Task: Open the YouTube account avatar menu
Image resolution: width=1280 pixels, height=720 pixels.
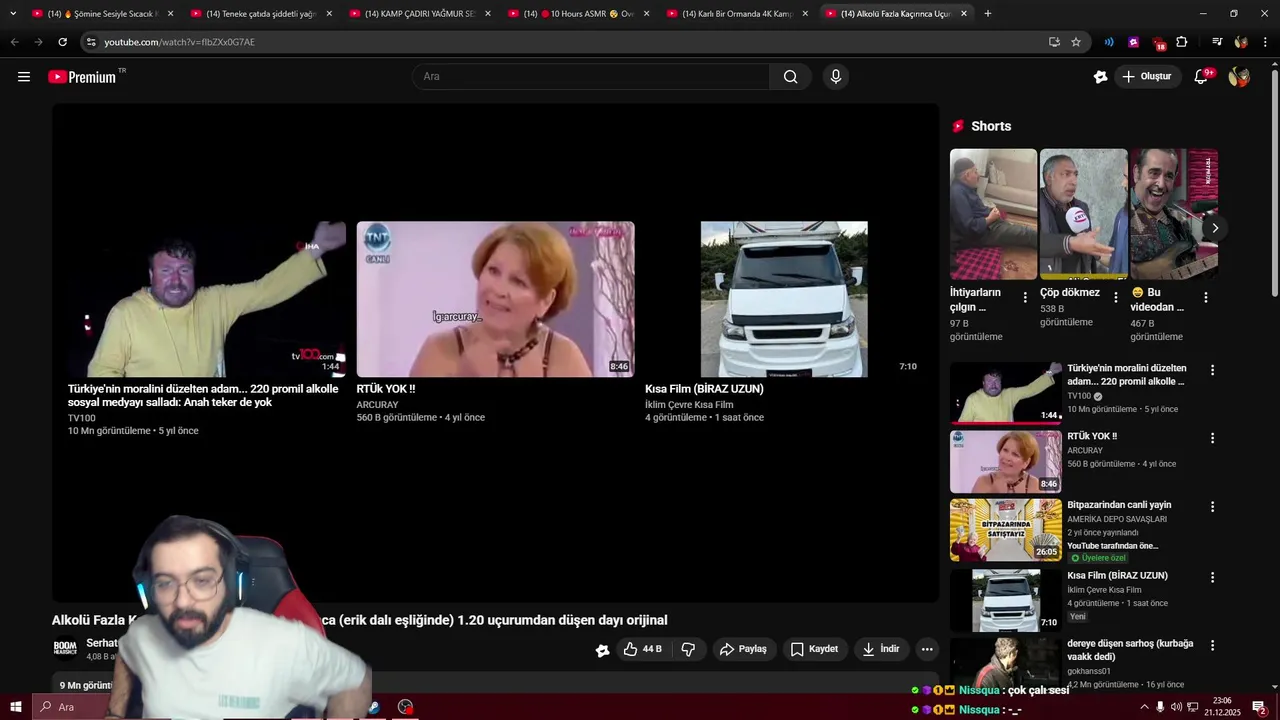Action: [x=1239, y=77]
